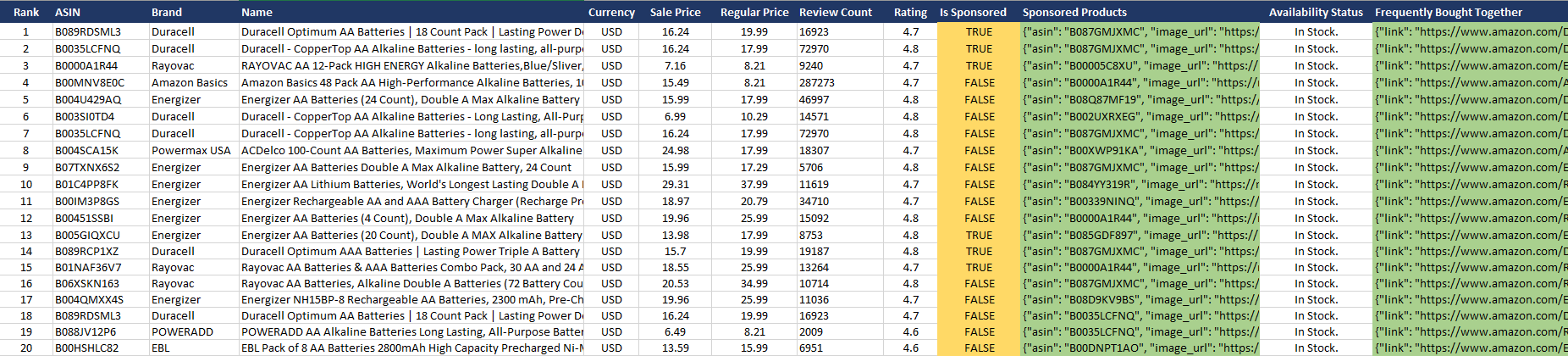Select the Sponsored Products column header
The image size is (1568, 356).
pos(1140,12)
